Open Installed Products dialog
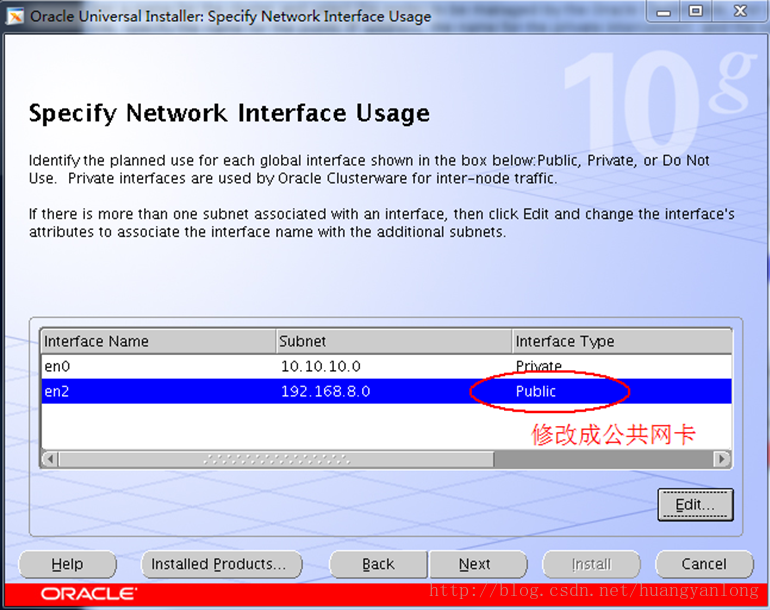The height and width of the screenshot is (610, 770). pyautogui.click(x=221, y=564)
